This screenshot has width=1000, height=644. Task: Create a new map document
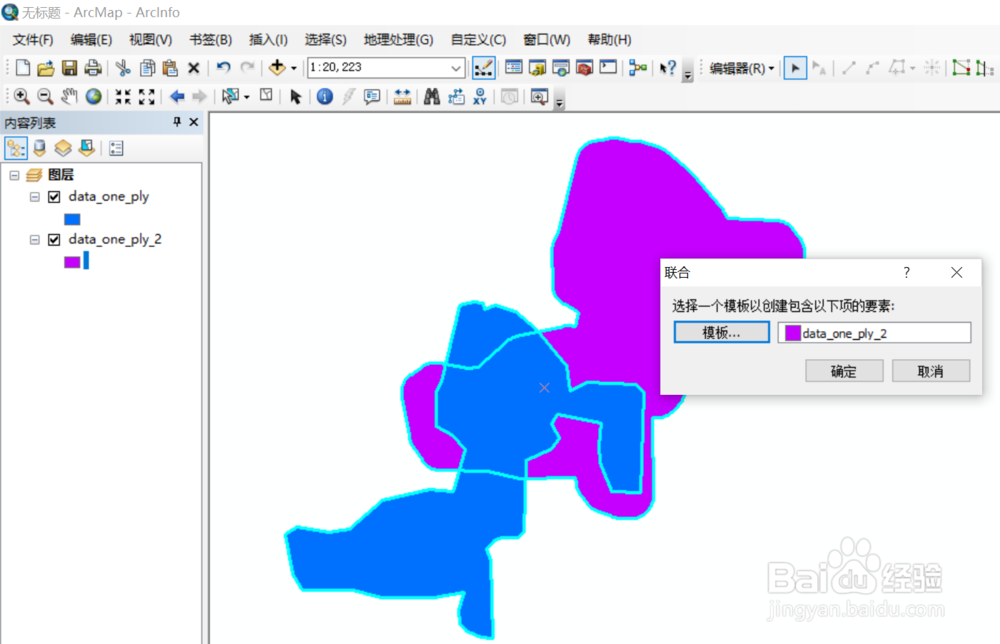(x=23, y=68)
